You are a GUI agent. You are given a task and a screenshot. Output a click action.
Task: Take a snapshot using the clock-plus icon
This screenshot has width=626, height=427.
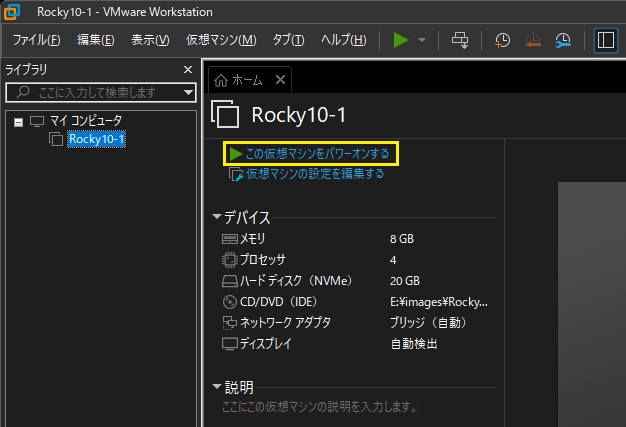point(502,40)
